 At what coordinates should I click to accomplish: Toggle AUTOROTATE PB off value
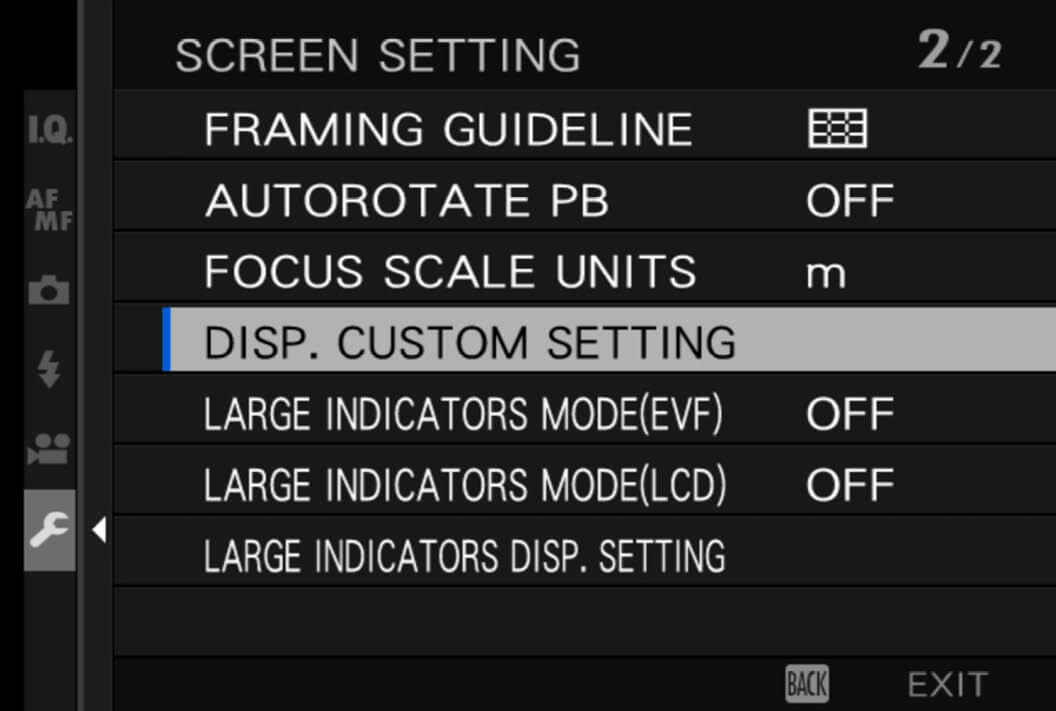point(851,201)
